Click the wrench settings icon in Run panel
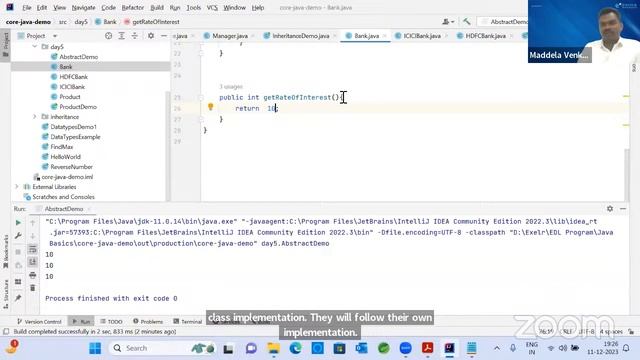The height and width of the screenshot is (360, 640). tap(18, 236)
